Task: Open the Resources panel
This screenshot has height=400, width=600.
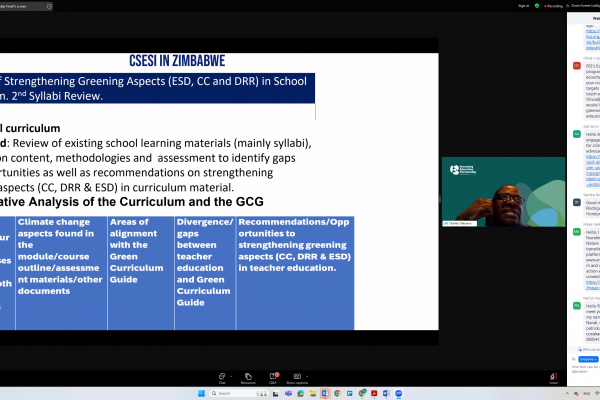Action: point(247,376)
